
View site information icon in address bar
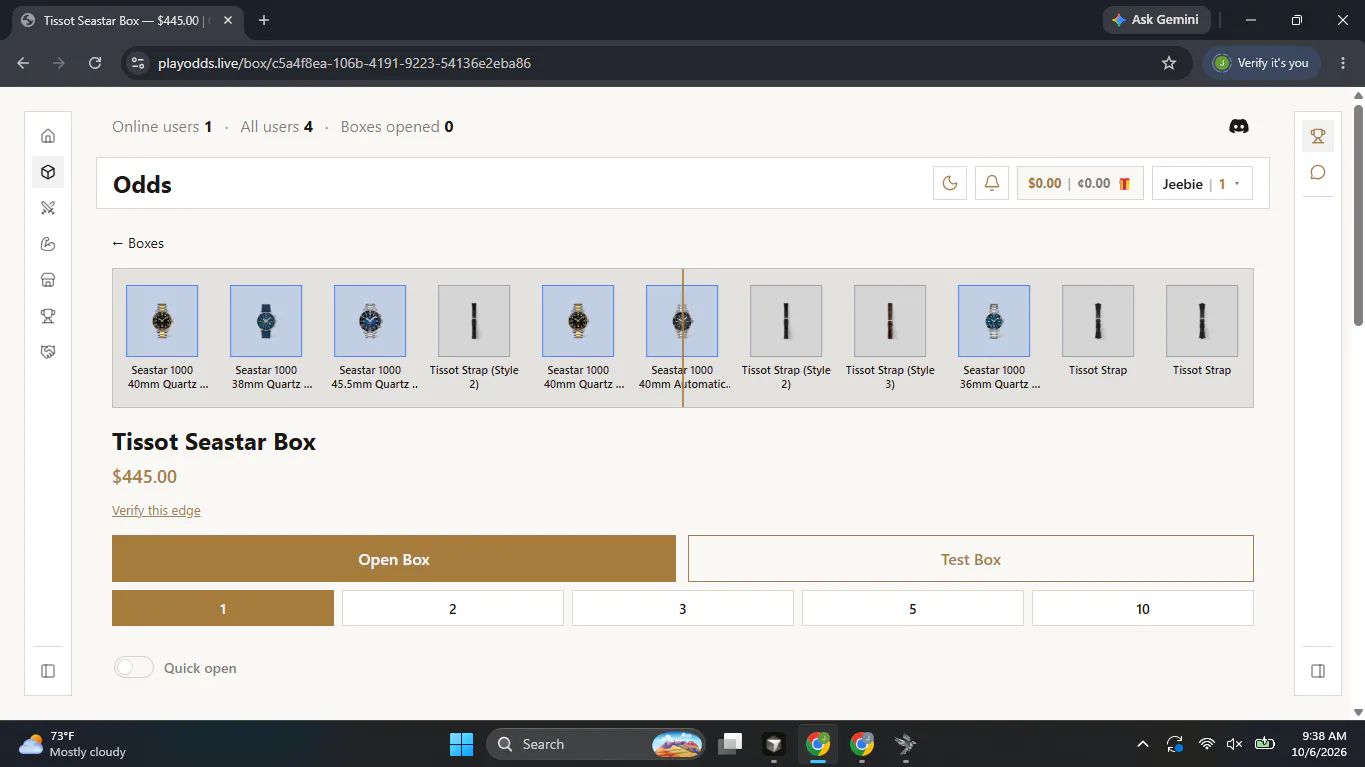[x=138, y=63]
